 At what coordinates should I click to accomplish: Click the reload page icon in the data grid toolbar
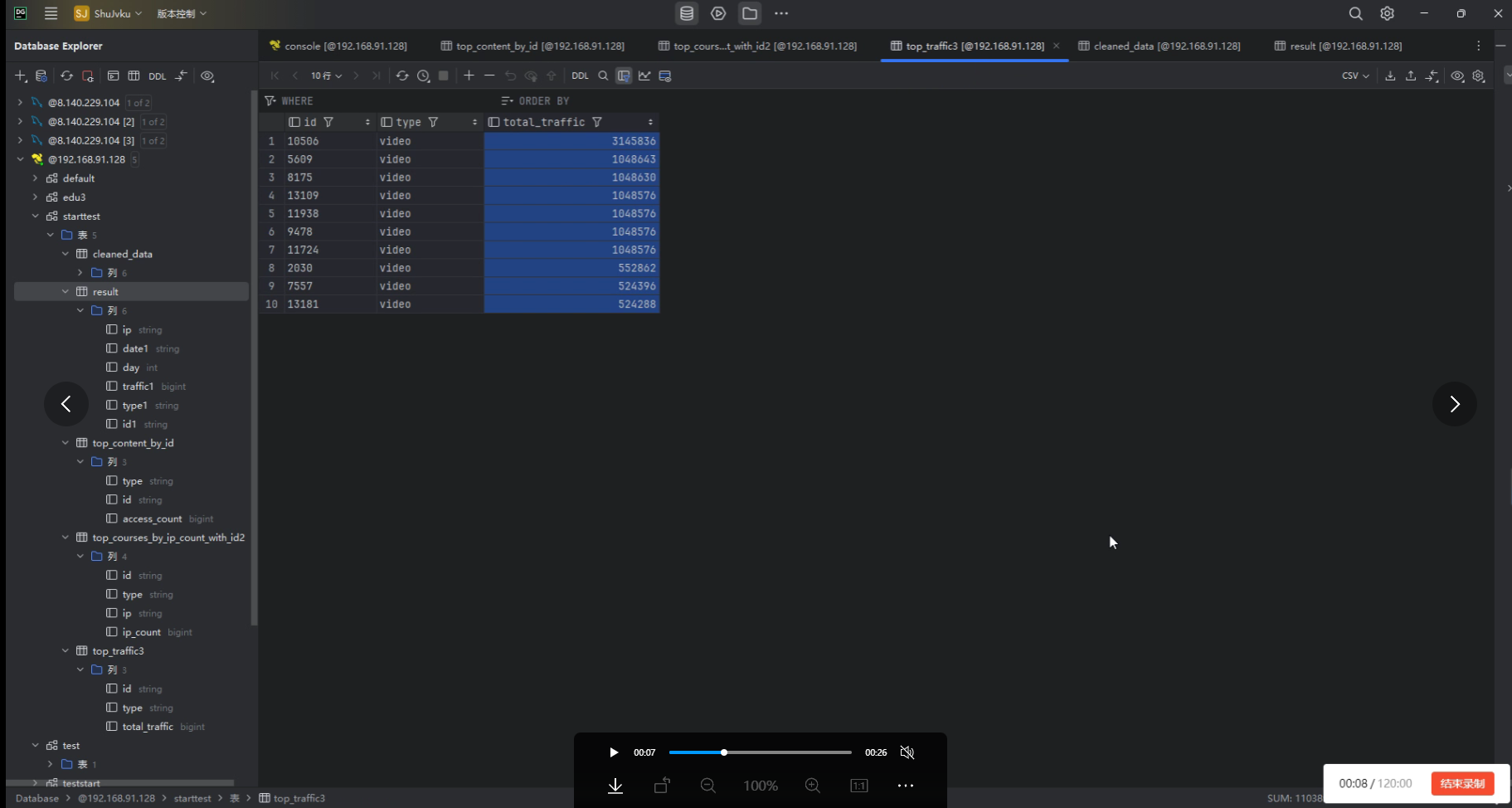(402, 75)
